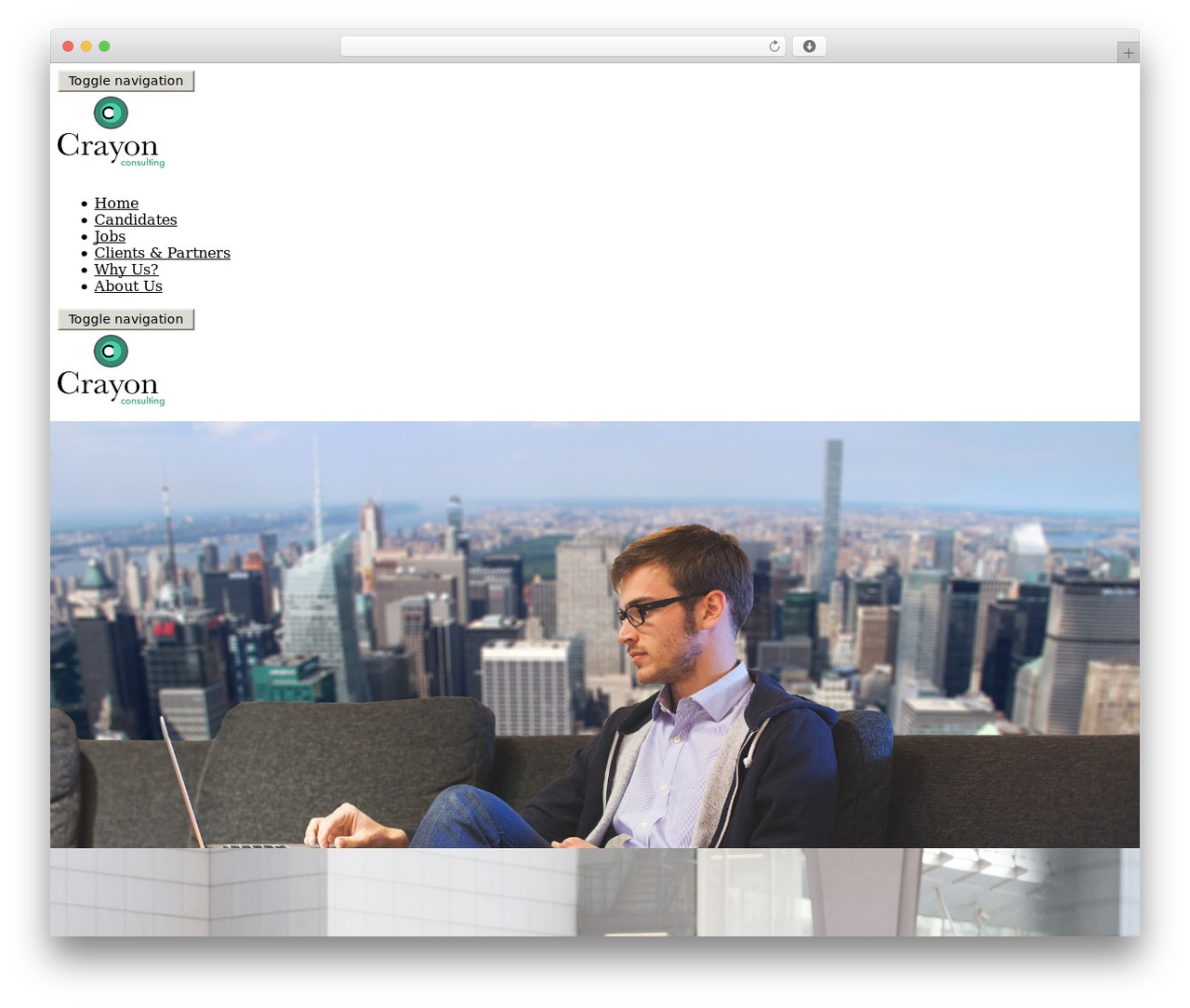Click the reload page icon in address bar
This screenshot has height=1008, width=1190.
coord(773,46)
